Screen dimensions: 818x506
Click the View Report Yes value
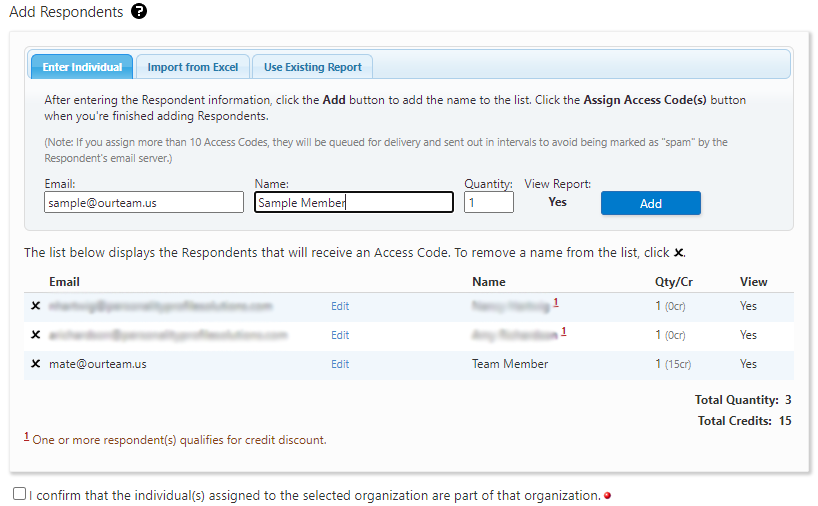[557, 202]
